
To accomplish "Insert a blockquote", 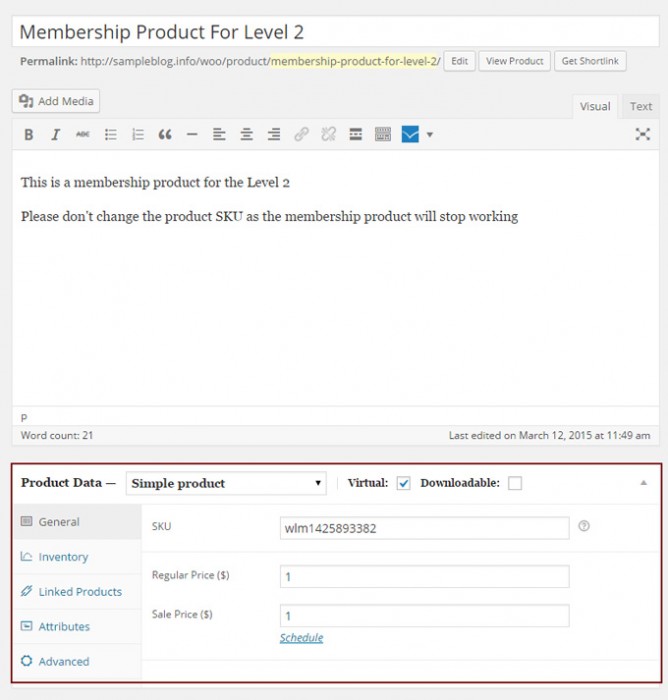I will (x=165, y=134).
